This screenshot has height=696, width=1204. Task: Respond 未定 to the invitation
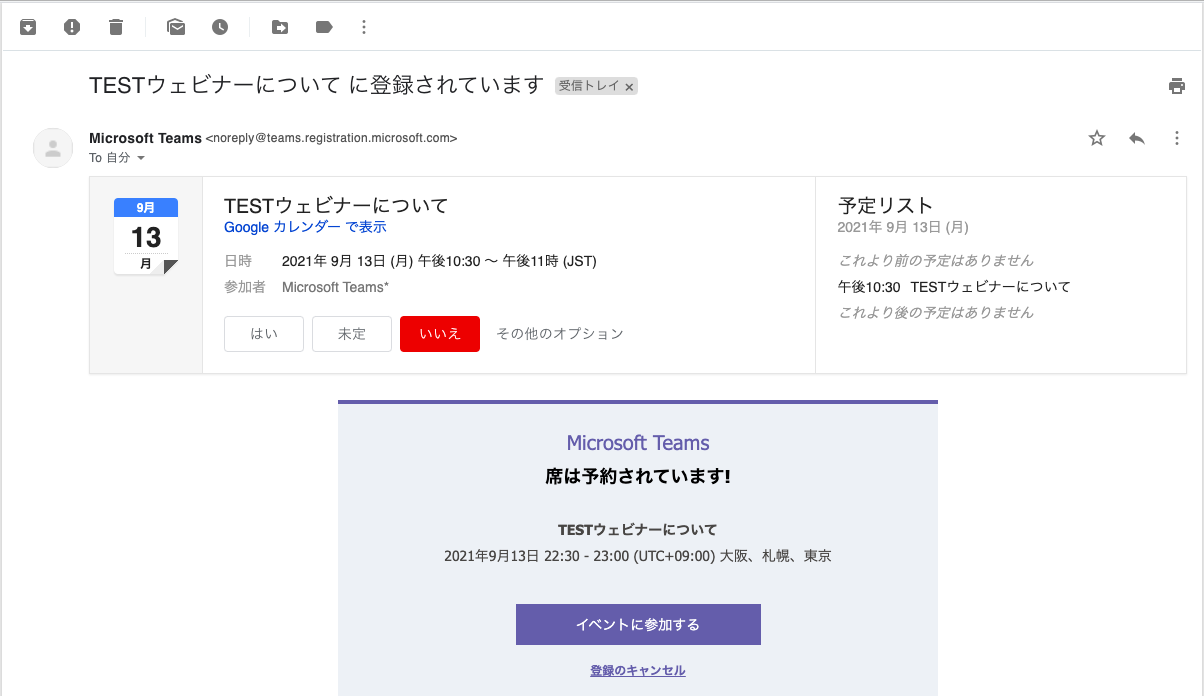(352, 334)
